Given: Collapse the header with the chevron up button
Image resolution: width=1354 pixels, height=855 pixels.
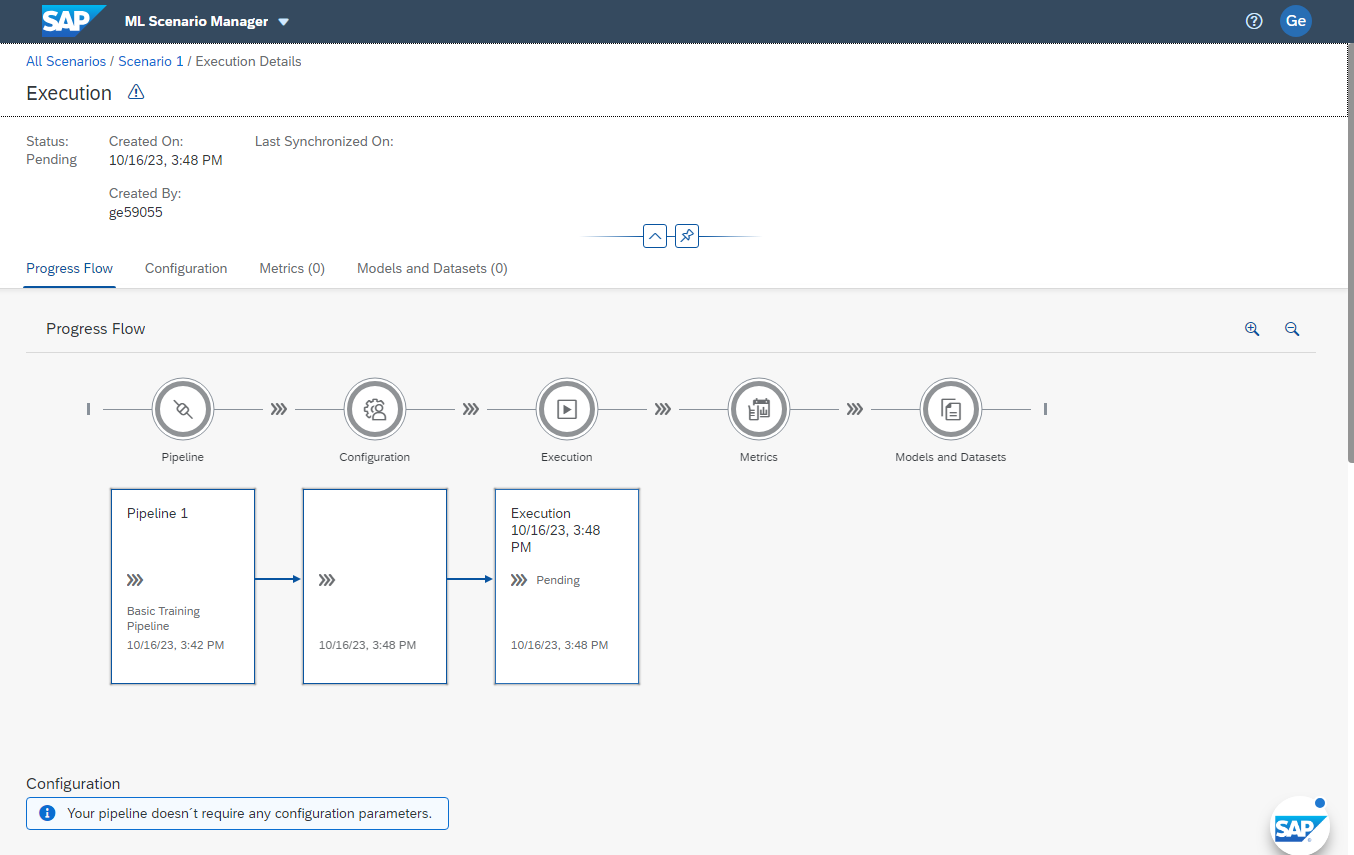Looking at the screenshot, I should tap(655, 236).
